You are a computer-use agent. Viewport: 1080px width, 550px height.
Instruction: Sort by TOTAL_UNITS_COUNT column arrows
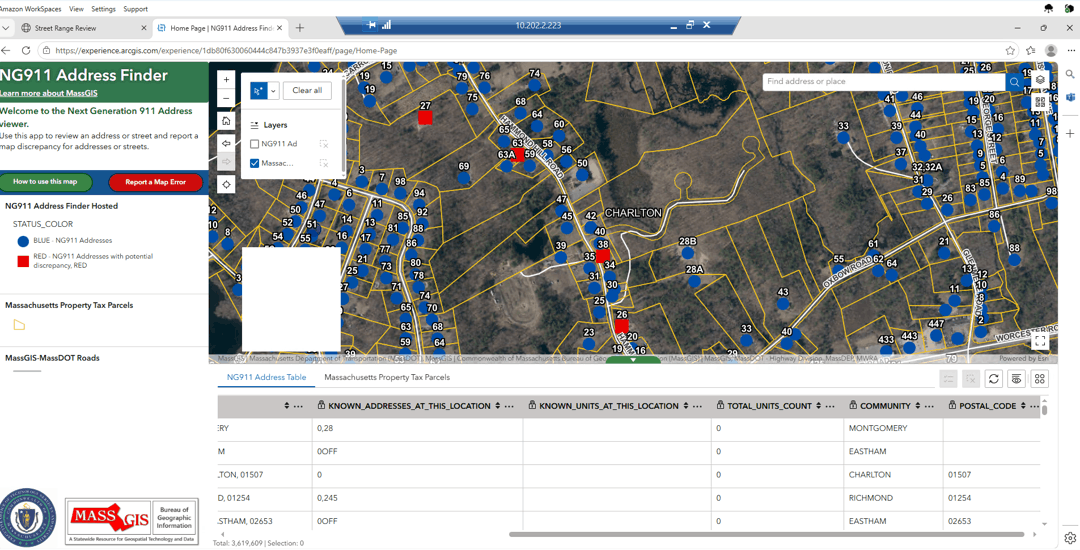[x=818, y=406]
